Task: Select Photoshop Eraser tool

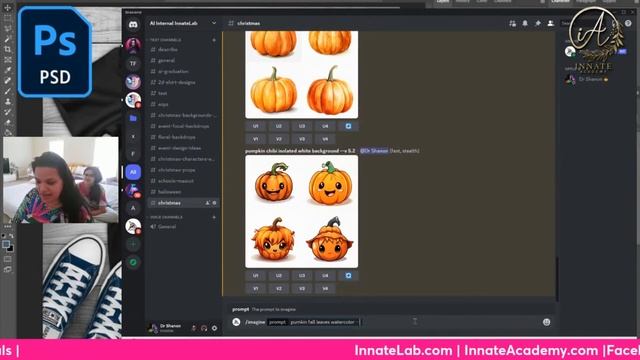Action: 7,122
